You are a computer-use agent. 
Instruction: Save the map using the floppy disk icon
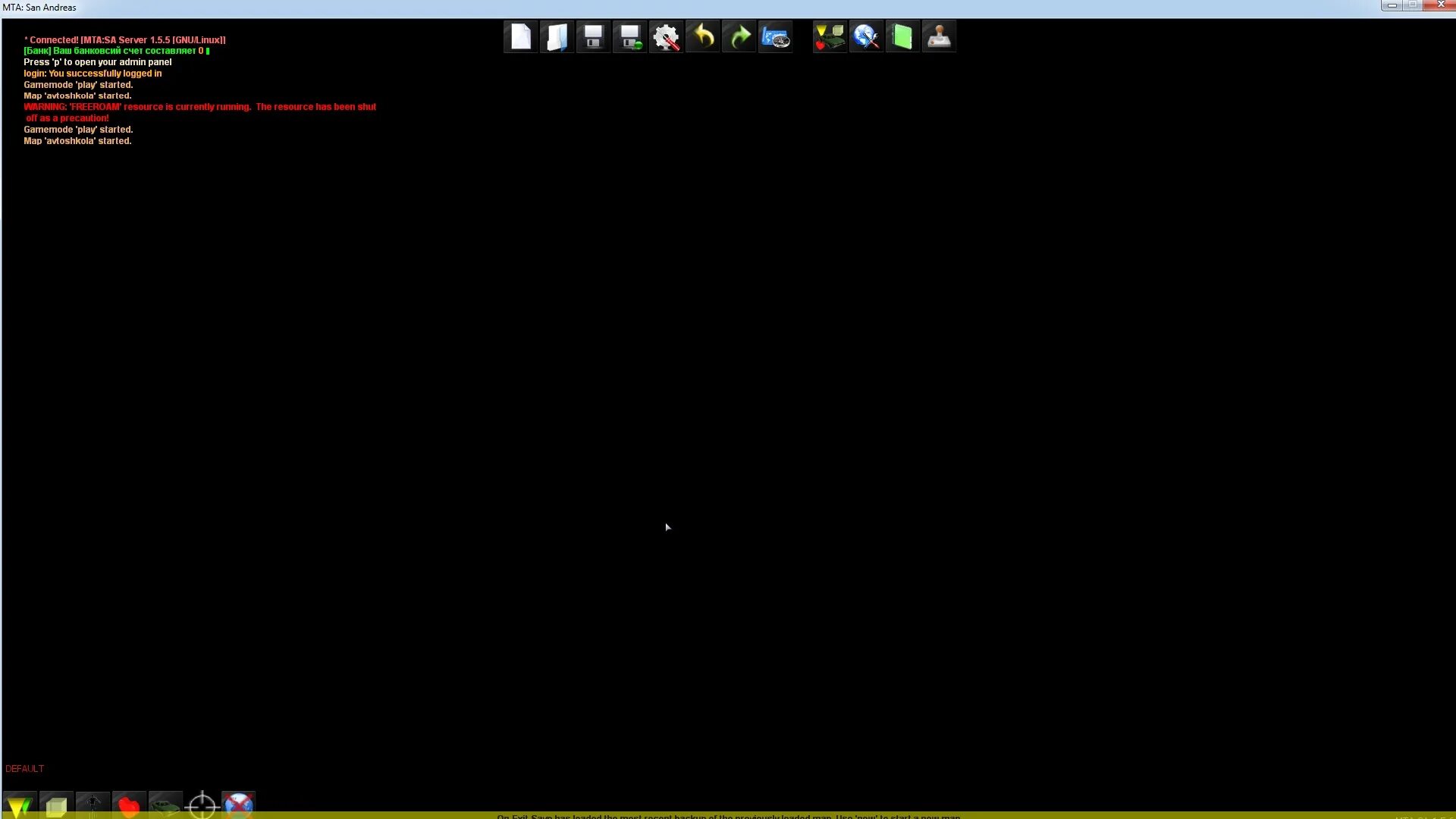594,36
